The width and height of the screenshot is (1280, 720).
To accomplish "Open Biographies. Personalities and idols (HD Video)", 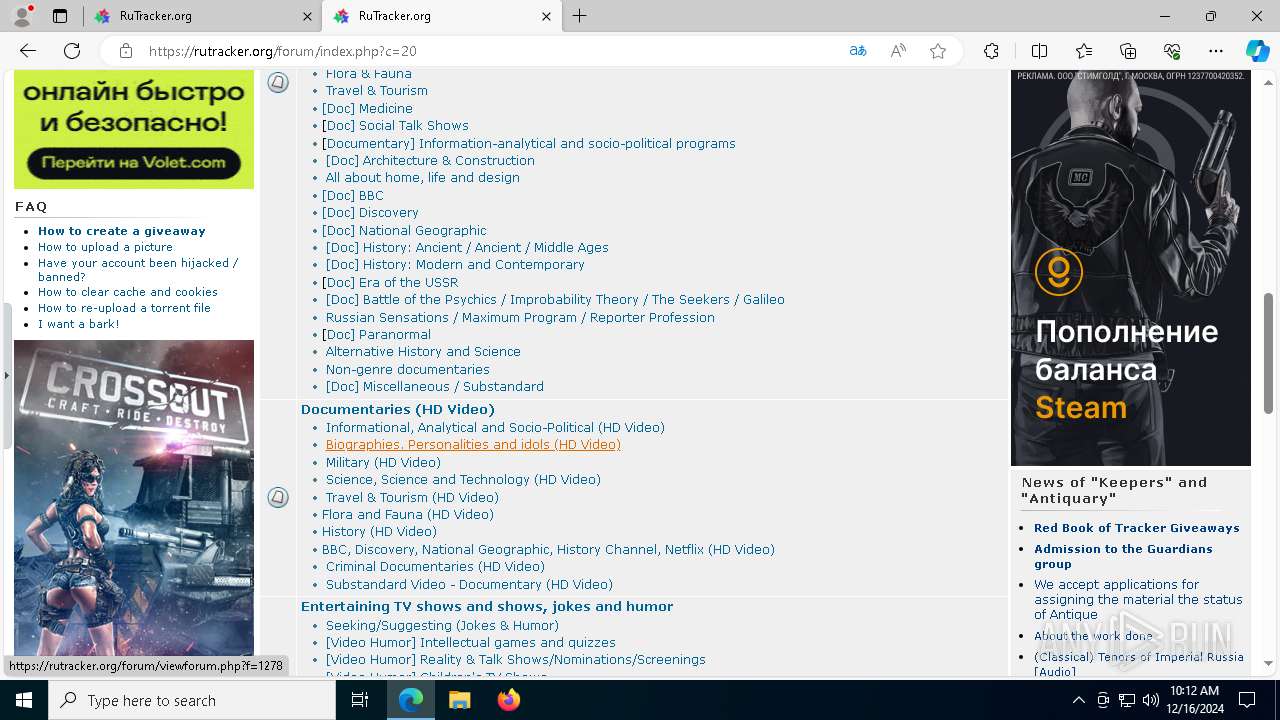I will point(473,444).
